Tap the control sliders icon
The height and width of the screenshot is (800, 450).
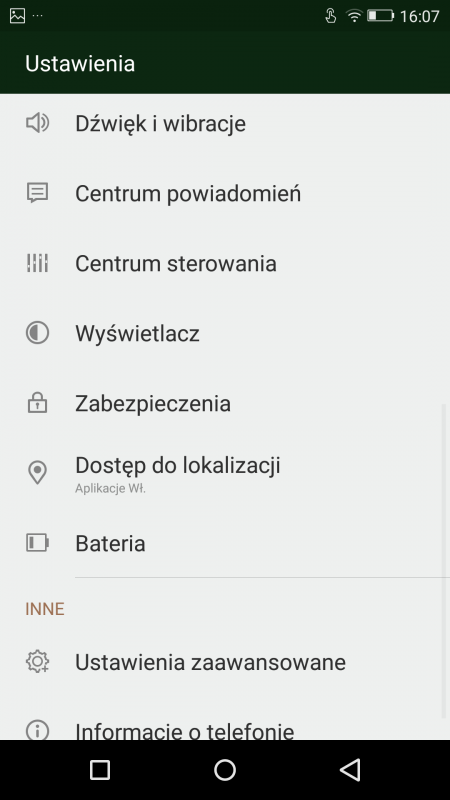point(37,263)
